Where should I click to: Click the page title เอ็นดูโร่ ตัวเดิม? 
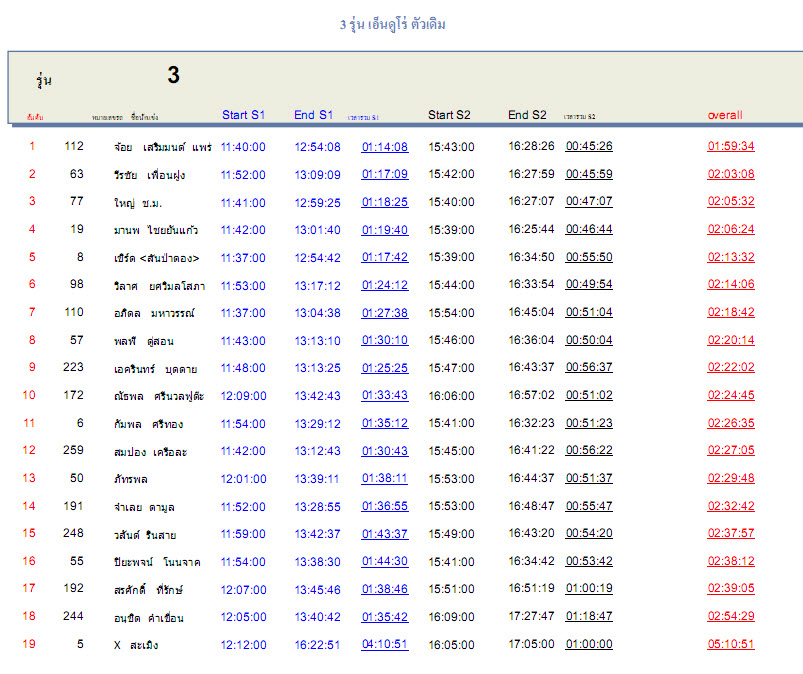coord(393,24)
